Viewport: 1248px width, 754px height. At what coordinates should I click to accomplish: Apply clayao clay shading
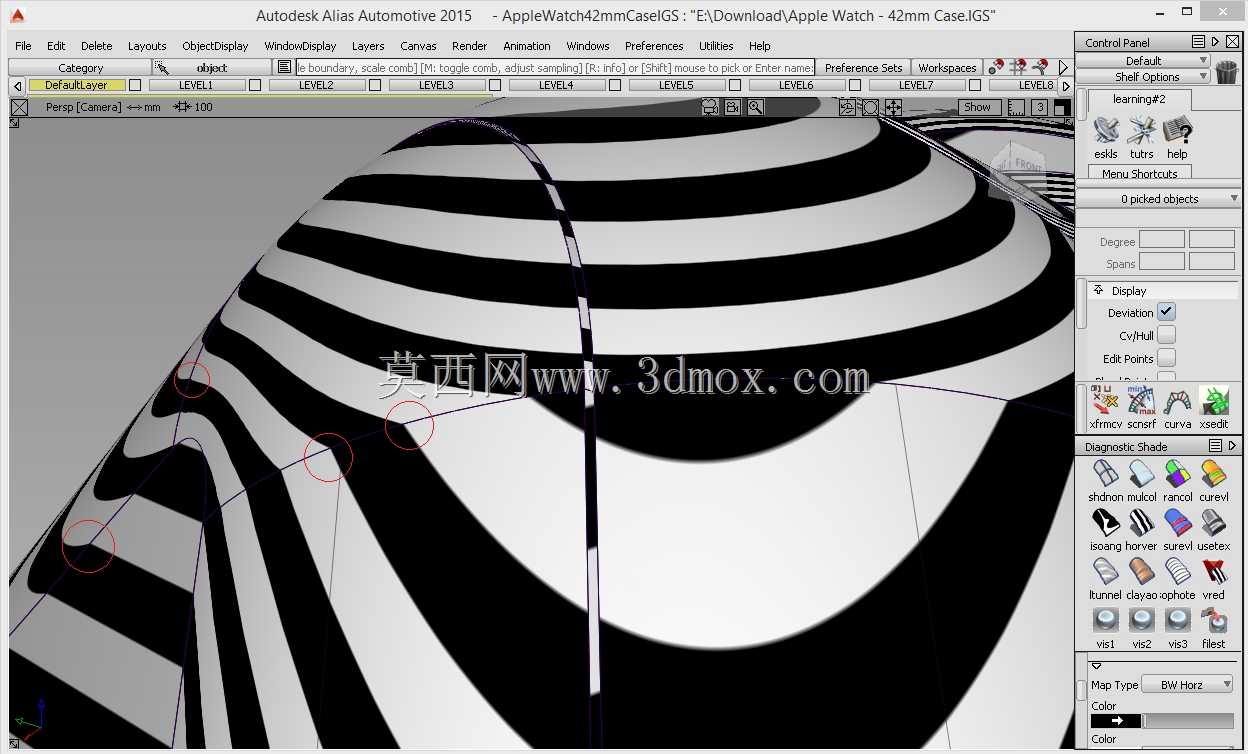click(1141, 572)
